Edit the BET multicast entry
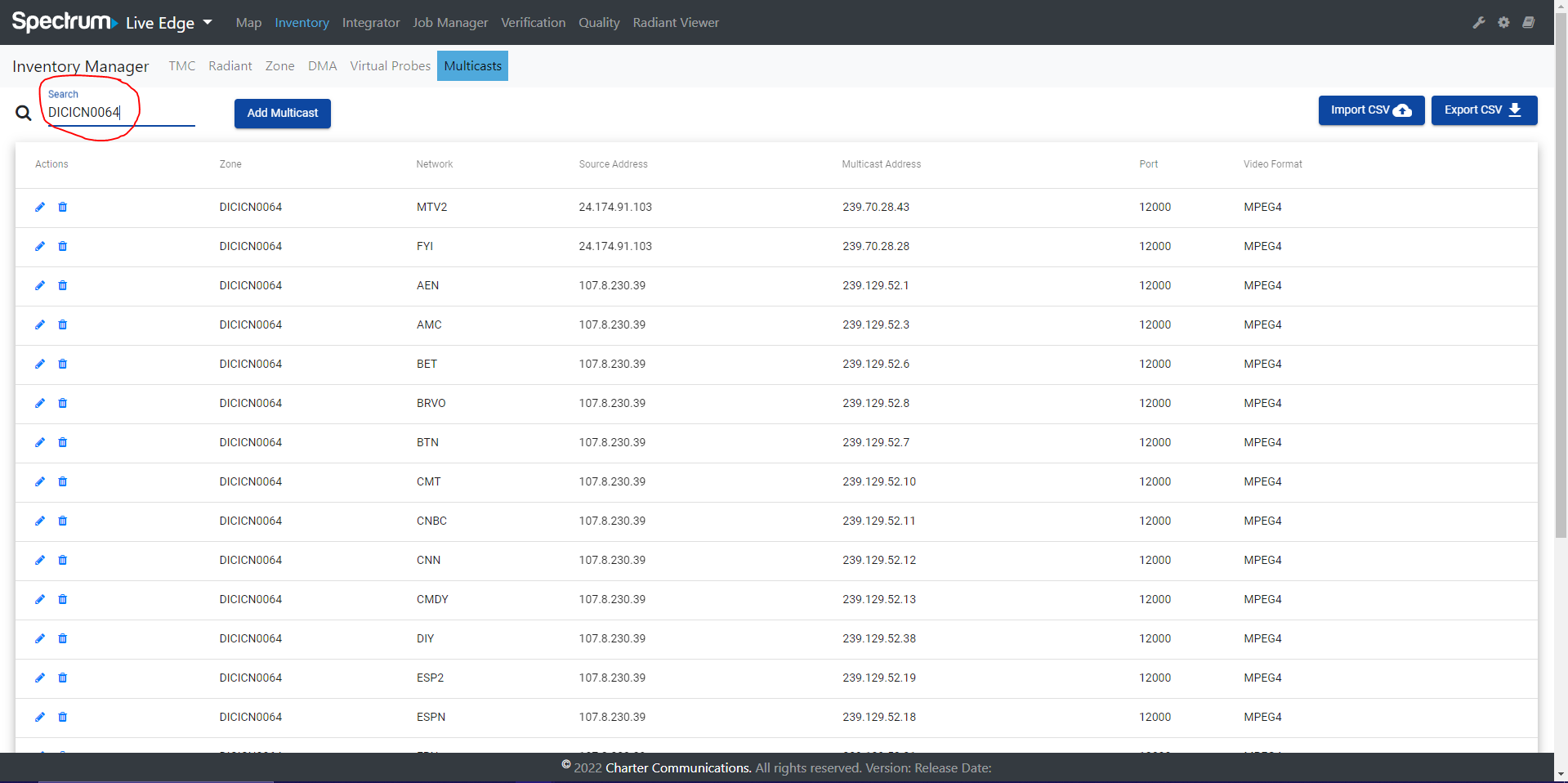This screenshot has width=1568, height=783. [40, 364]
